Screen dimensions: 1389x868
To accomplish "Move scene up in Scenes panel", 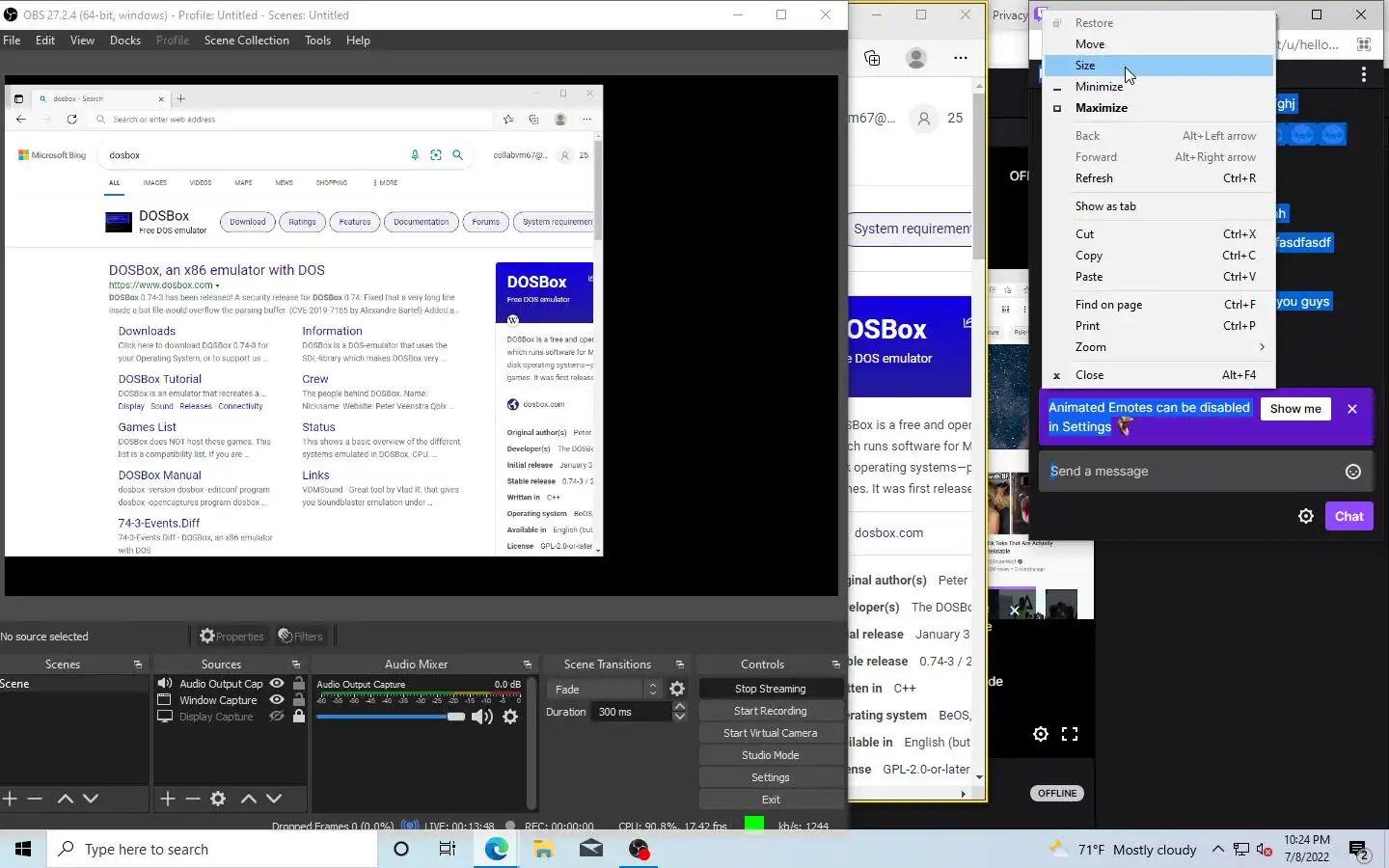I will [x=66, y=799].
